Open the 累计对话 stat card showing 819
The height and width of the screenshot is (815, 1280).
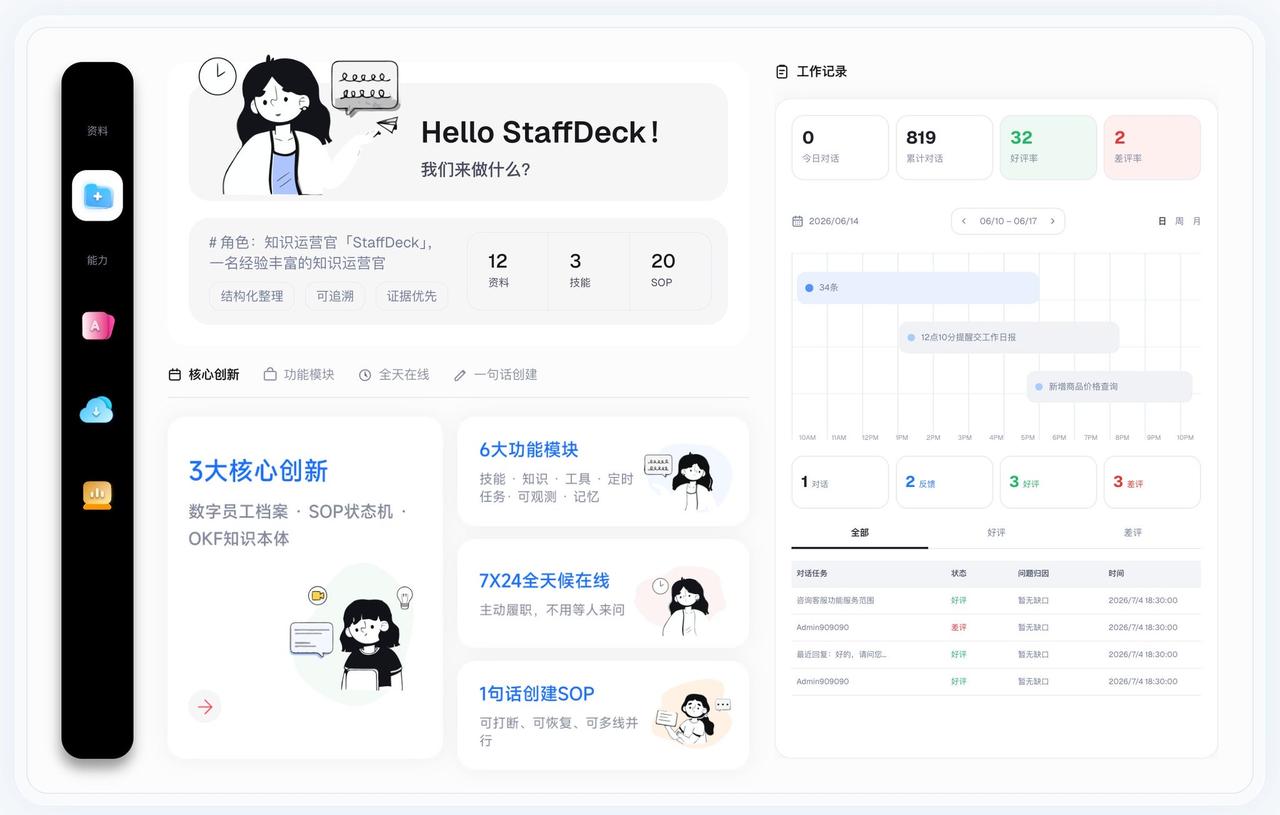(x=944, y=147)
